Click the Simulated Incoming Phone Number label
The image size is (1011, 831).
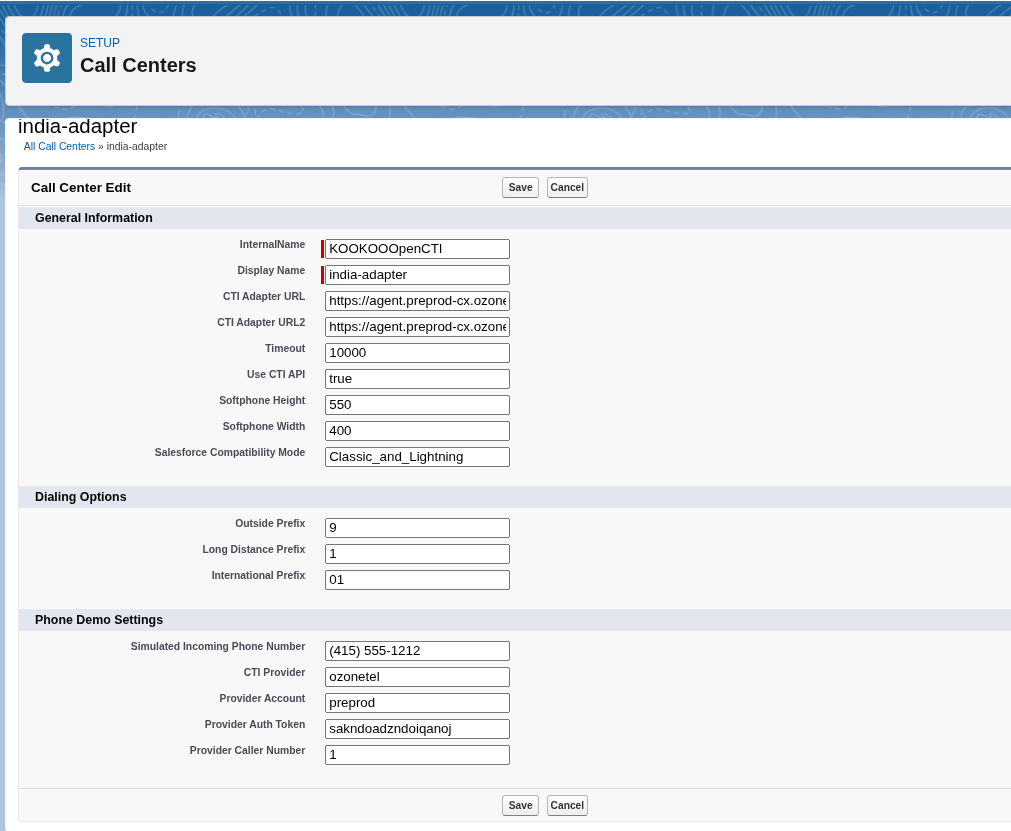click(x=218, y=647)
